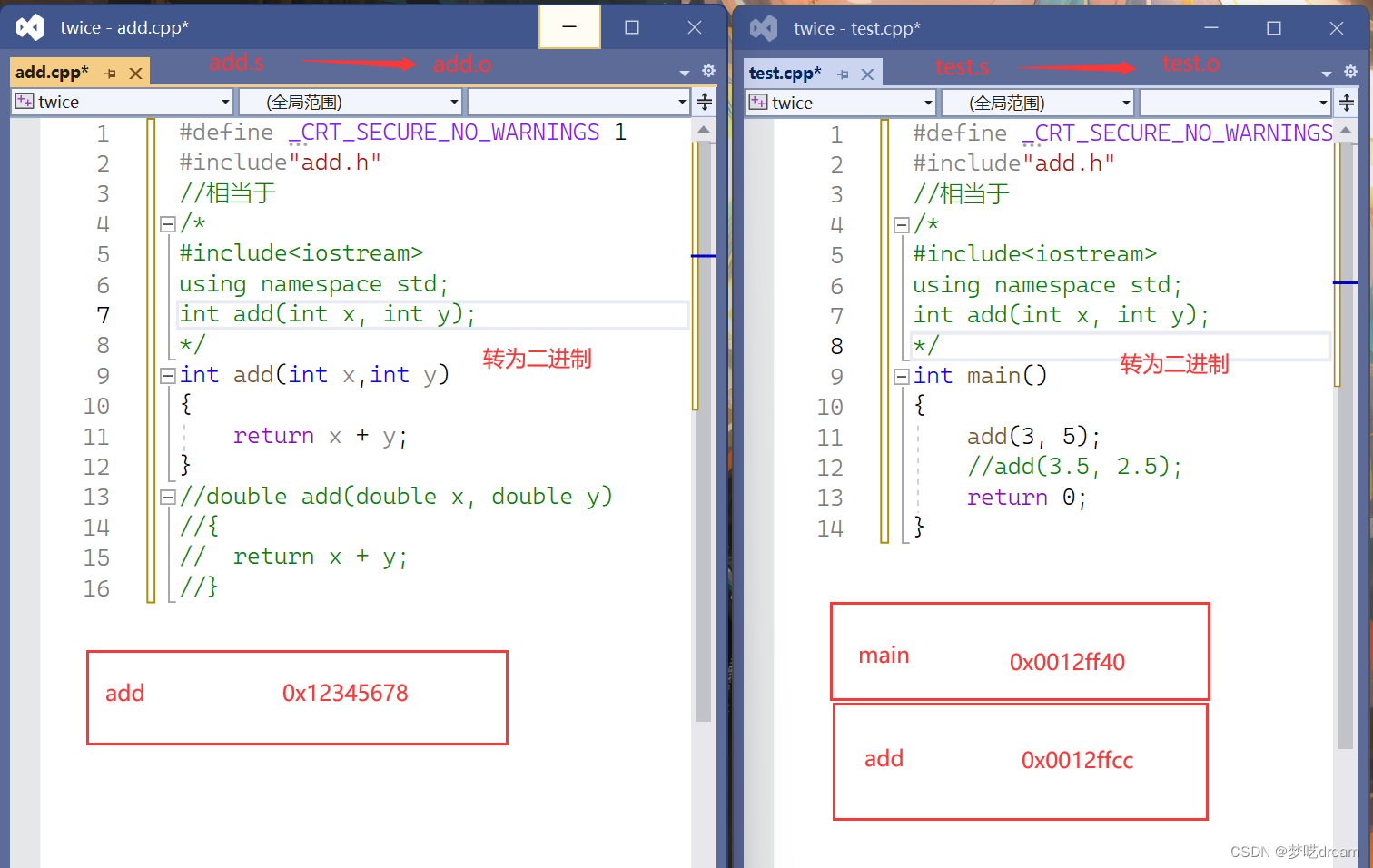The width and height of the screenshot is (1373, 868).
Task: Click 'using namespace std;' in add.cpp
Action: (313, 284)
